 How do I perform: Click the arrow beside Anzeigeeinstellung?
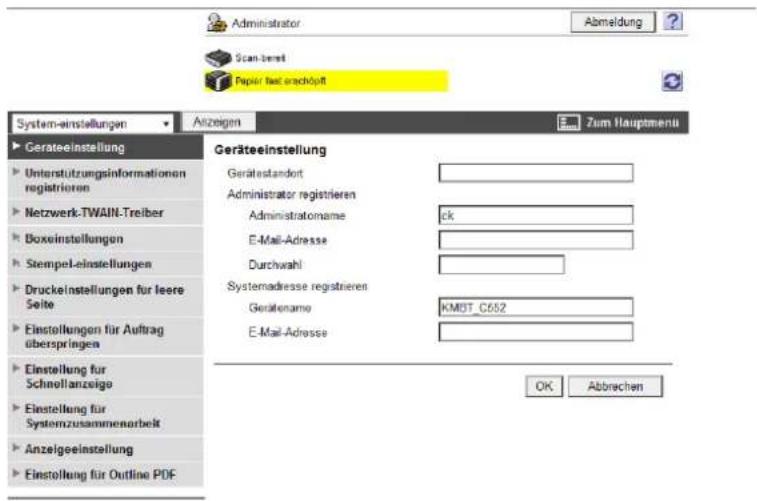tap(16, 448)
